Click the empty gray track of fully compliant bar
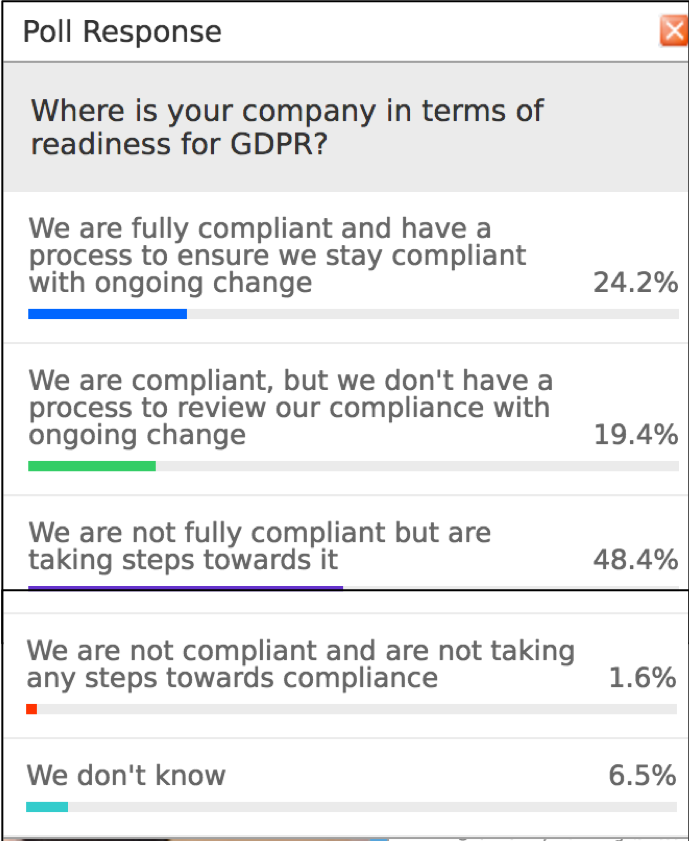Viewport: 689px width, 841px height. point(433,314)
